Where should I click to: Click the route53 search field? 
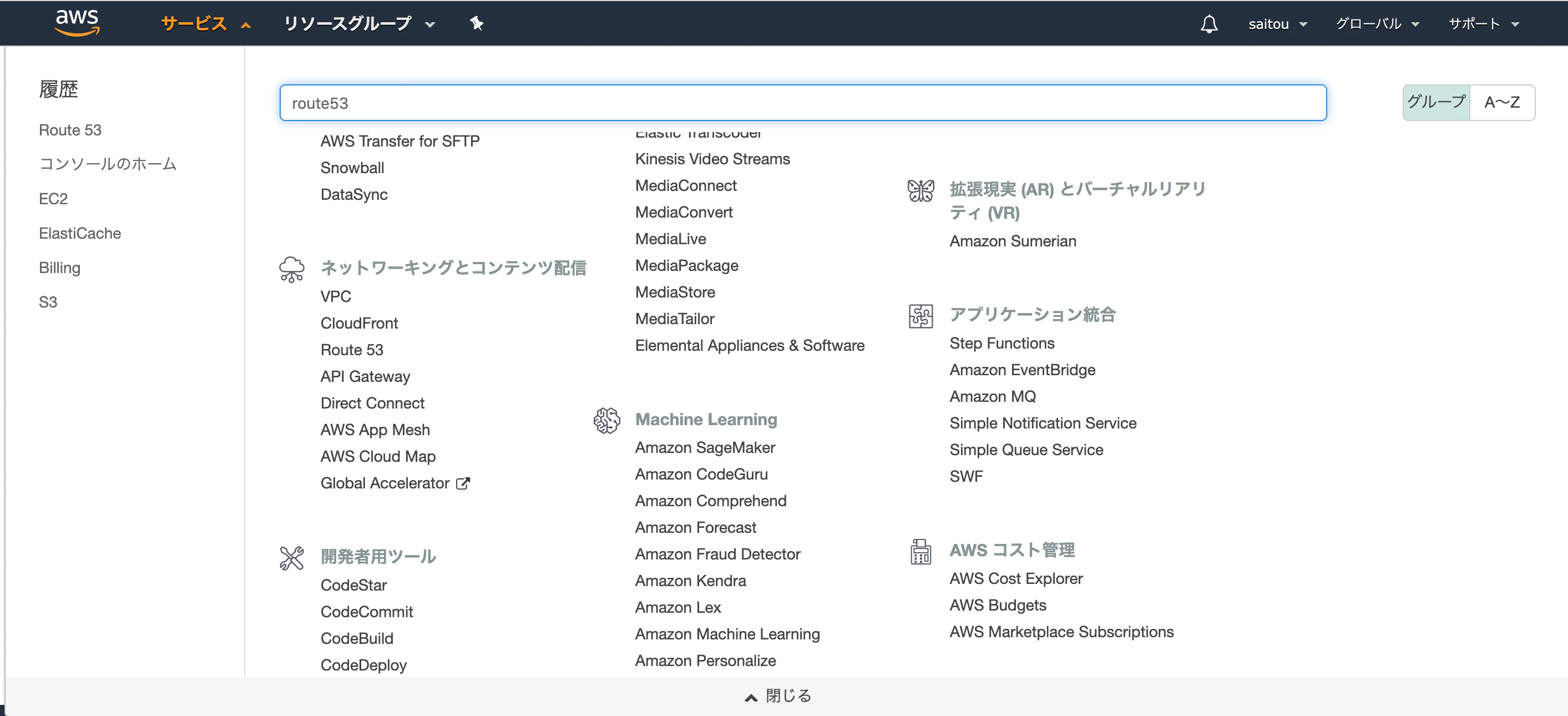click(803, 103)
